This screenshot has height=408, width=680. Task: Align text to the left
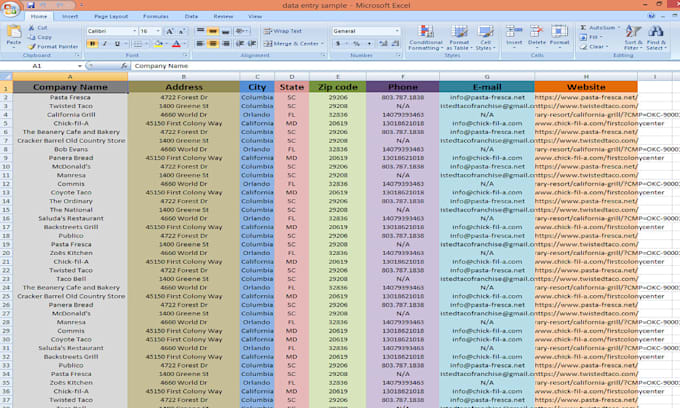(x=200, y=43)
